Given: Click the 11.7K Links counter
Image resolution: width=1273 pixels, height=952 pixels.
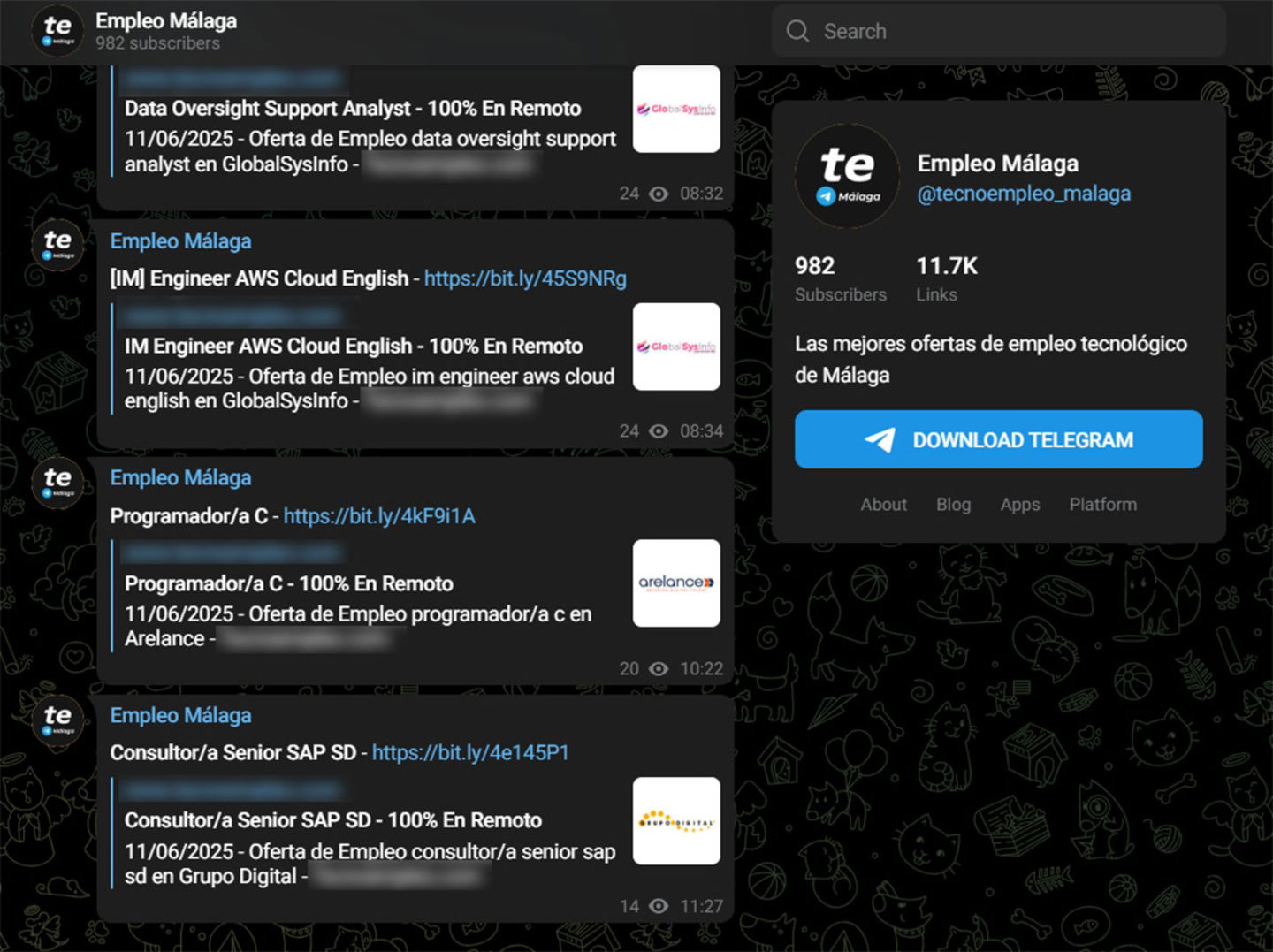Looking at the screenshot, I should pyautogui.click(x=947, y=278).
